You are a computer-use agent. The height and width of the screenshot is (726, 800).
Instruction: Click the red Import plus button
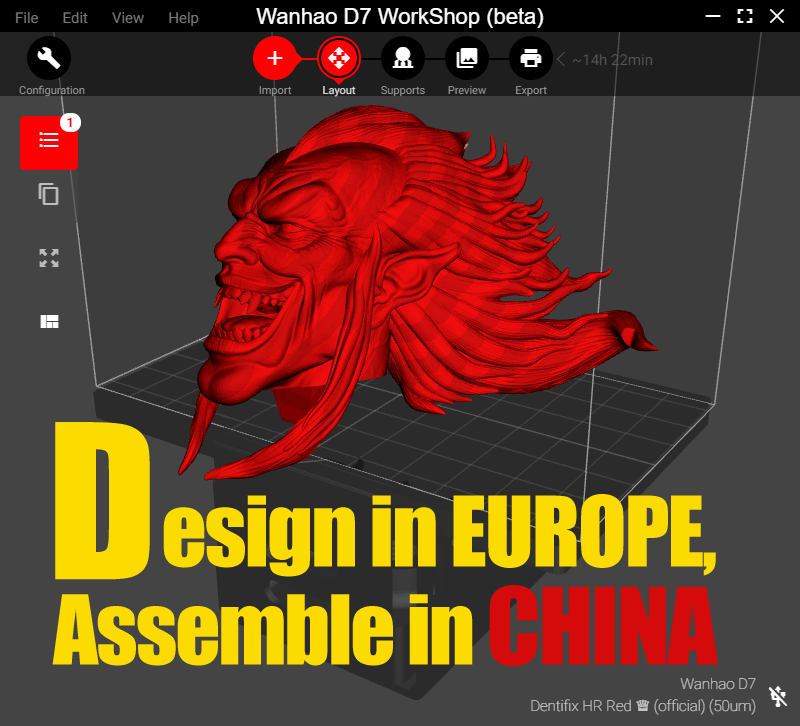coord(275,58)
